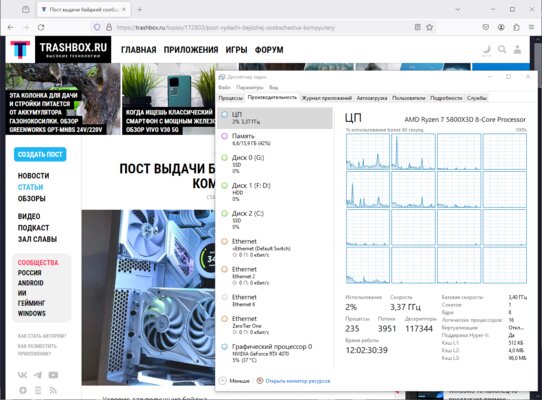Open ОБЗОРЫ sidebar link
Viewport: 542px width, 400px height.
[31, 198]
